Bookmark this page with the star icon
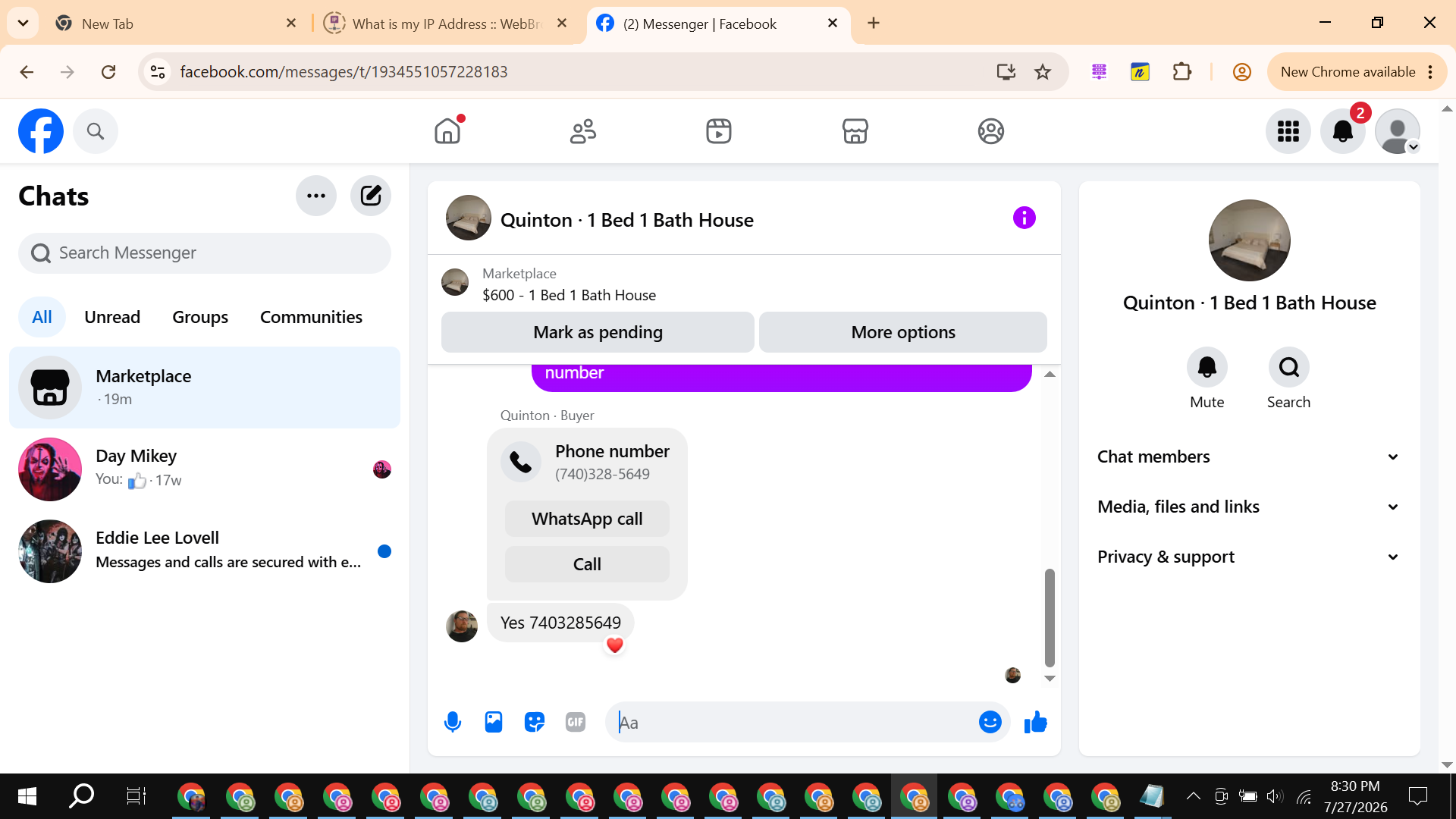Screen dimensions: 1456x819 pos(1043,72)
